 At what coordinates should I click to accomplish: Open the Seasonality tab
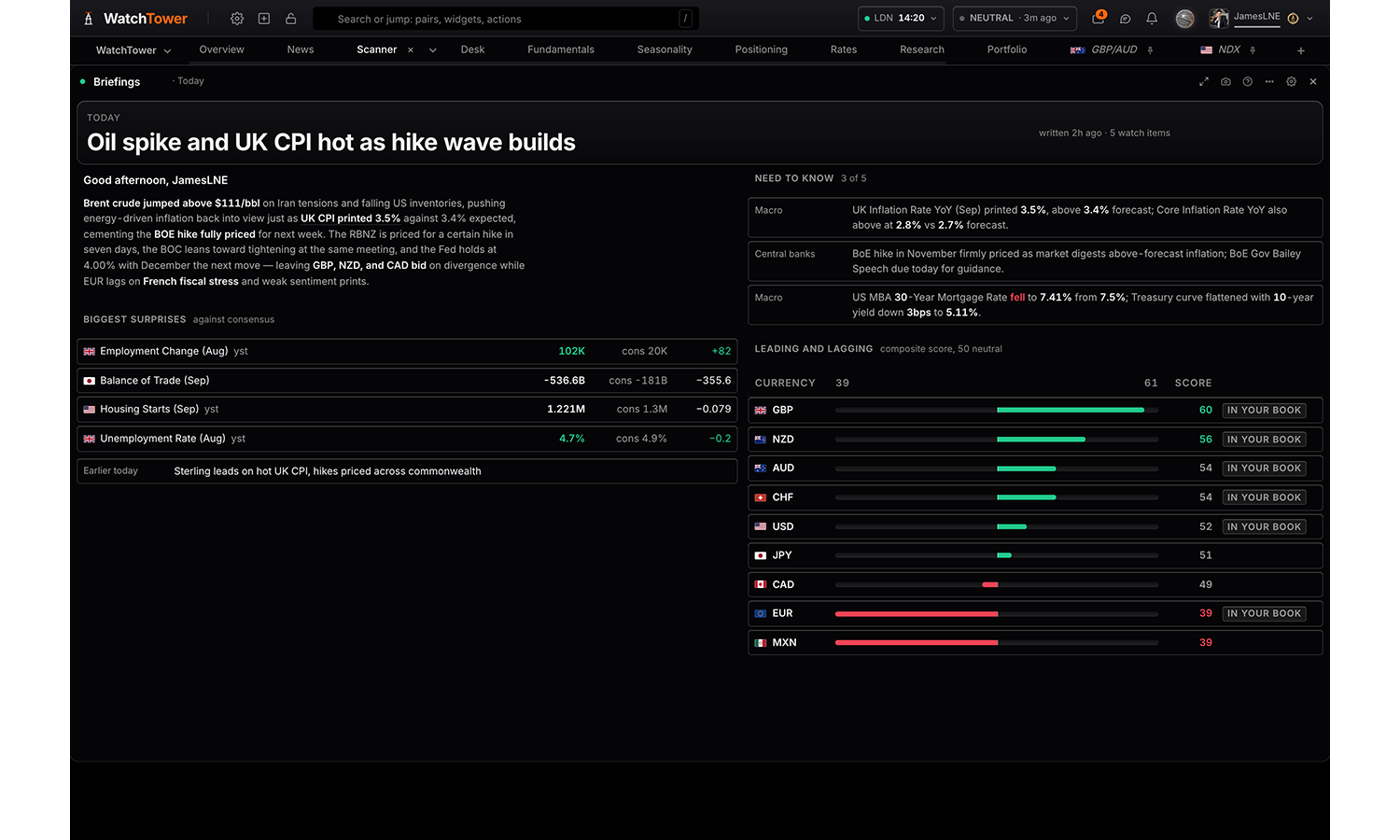click(665, 50)
